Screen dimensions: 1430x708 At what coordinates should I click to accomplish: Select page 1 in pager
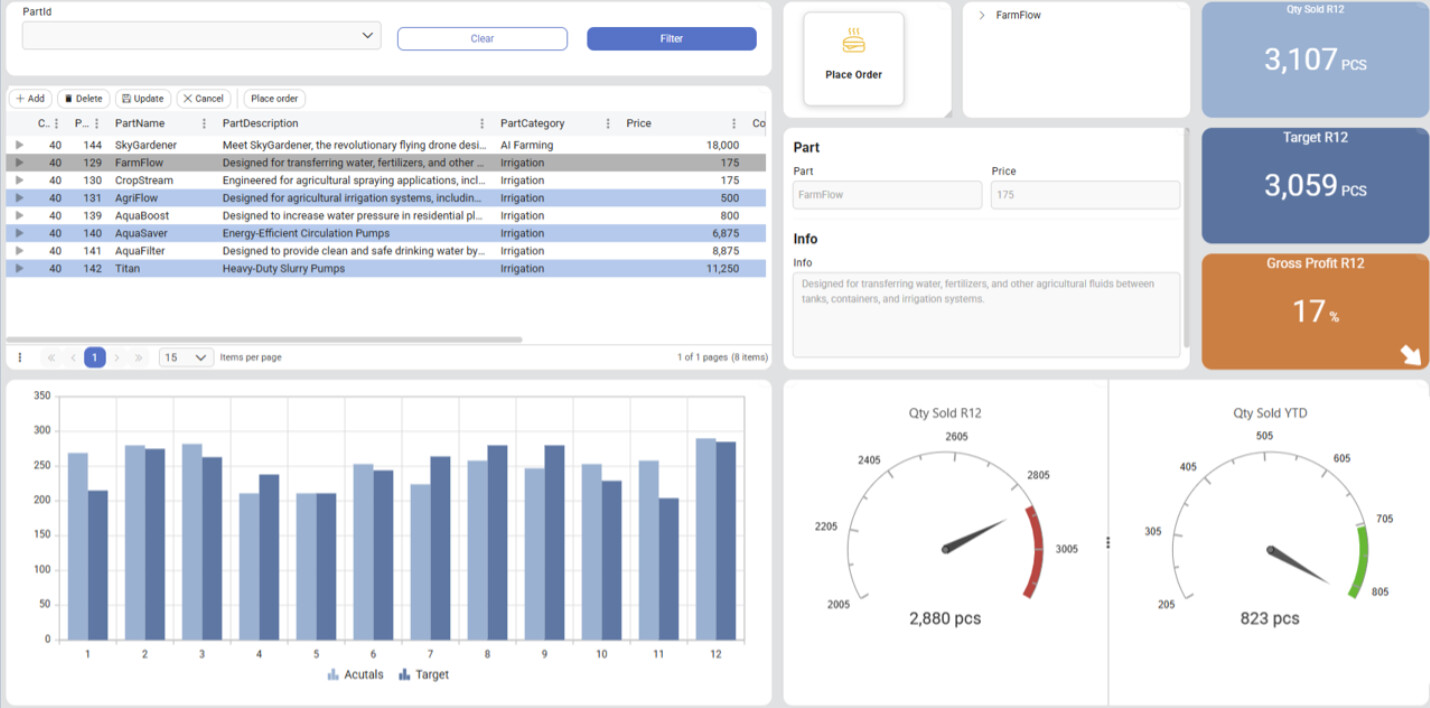coord(95,357)
